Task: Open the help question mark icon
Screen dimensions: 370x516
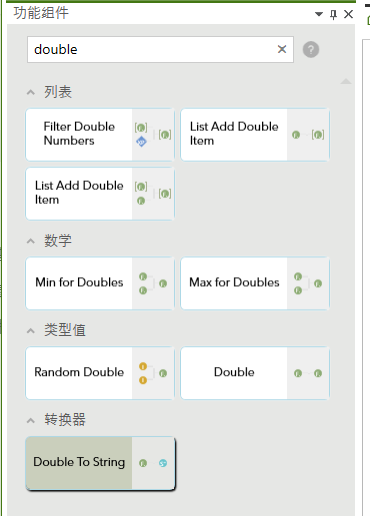Action: pos(311,50)
